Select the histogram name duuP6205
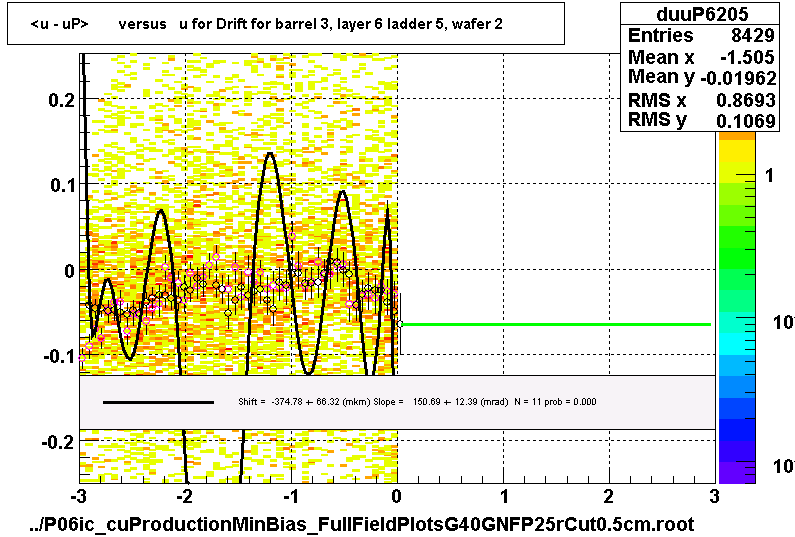 click(702, 14)
